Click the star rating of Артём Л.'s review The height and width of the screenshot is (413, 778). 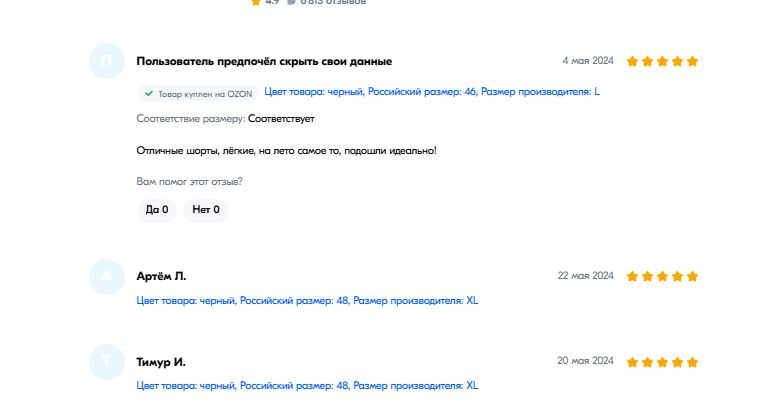pyautogui.click(x=662, y=276)
